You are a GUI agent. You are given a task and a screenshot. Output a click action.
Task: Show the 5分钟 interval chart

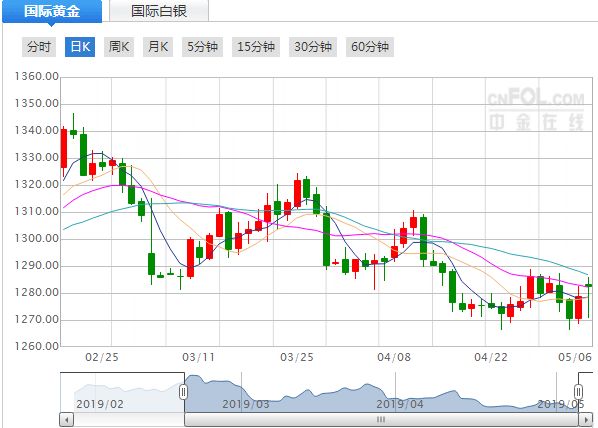point(202,47)
